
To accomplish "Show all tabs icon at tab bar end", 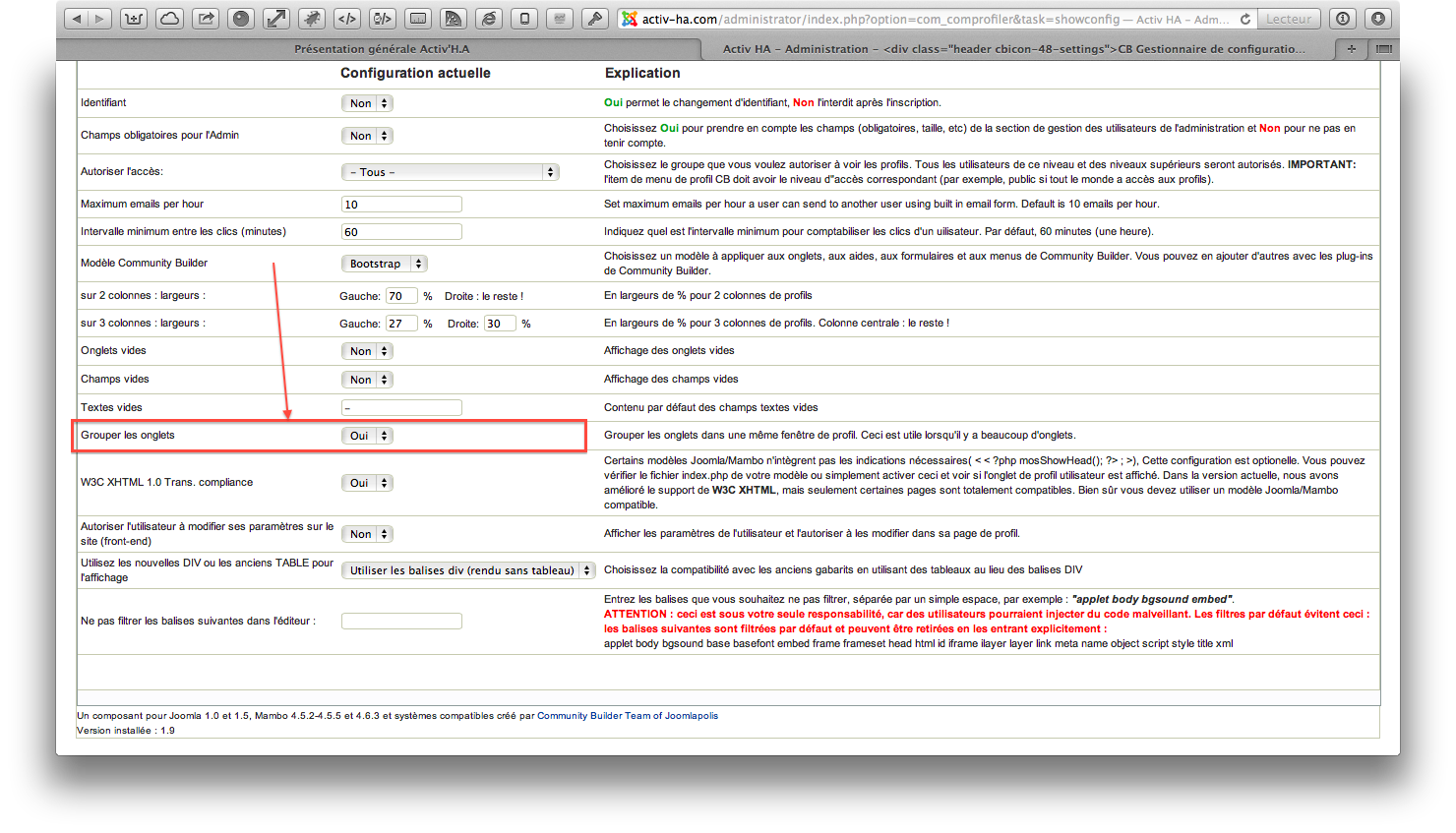I will click(1384, 48).
